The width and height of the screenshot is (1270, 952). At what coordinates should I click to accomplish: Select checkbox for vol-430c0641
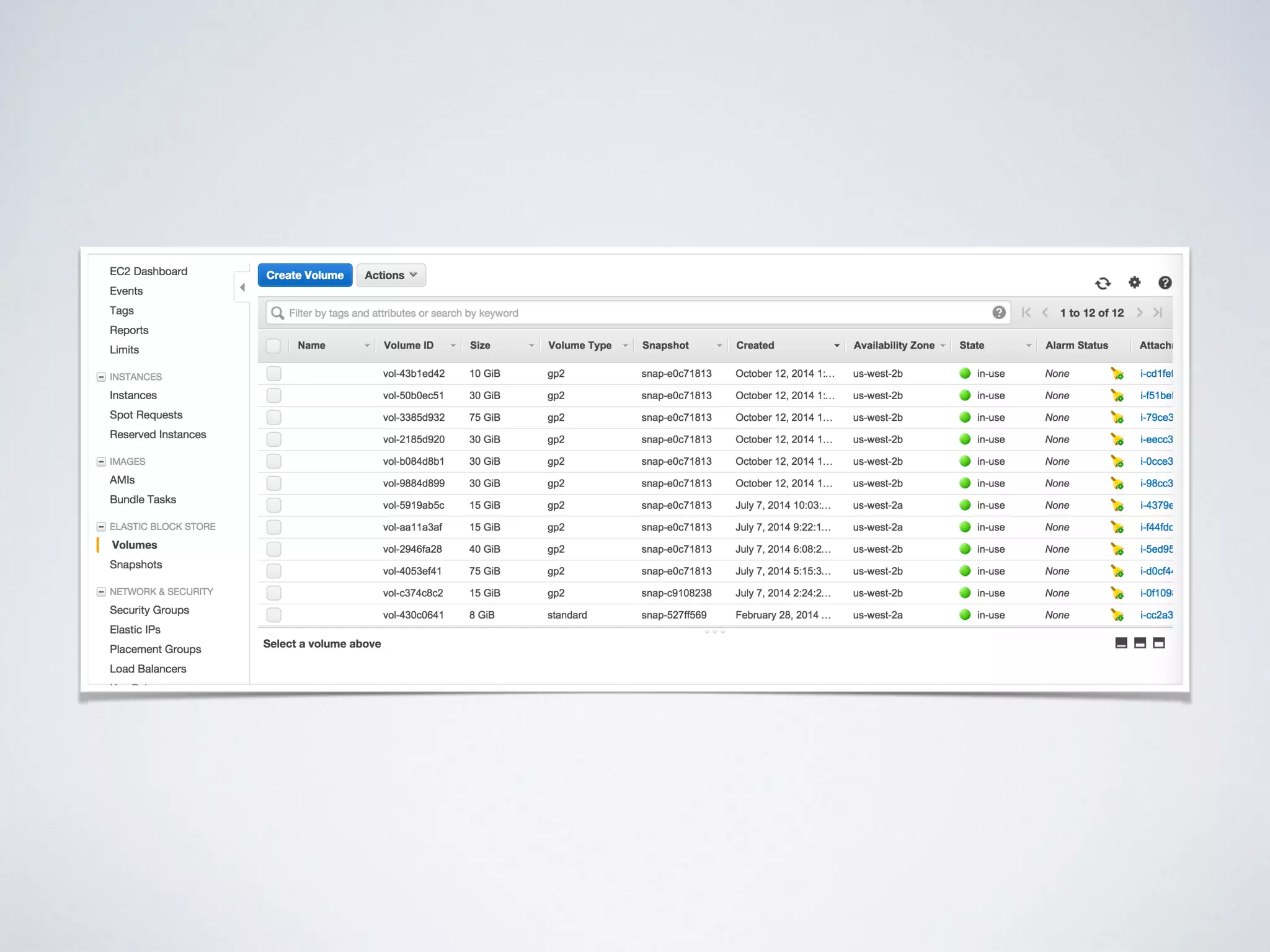pyautogui.click(x=273, y=615)
